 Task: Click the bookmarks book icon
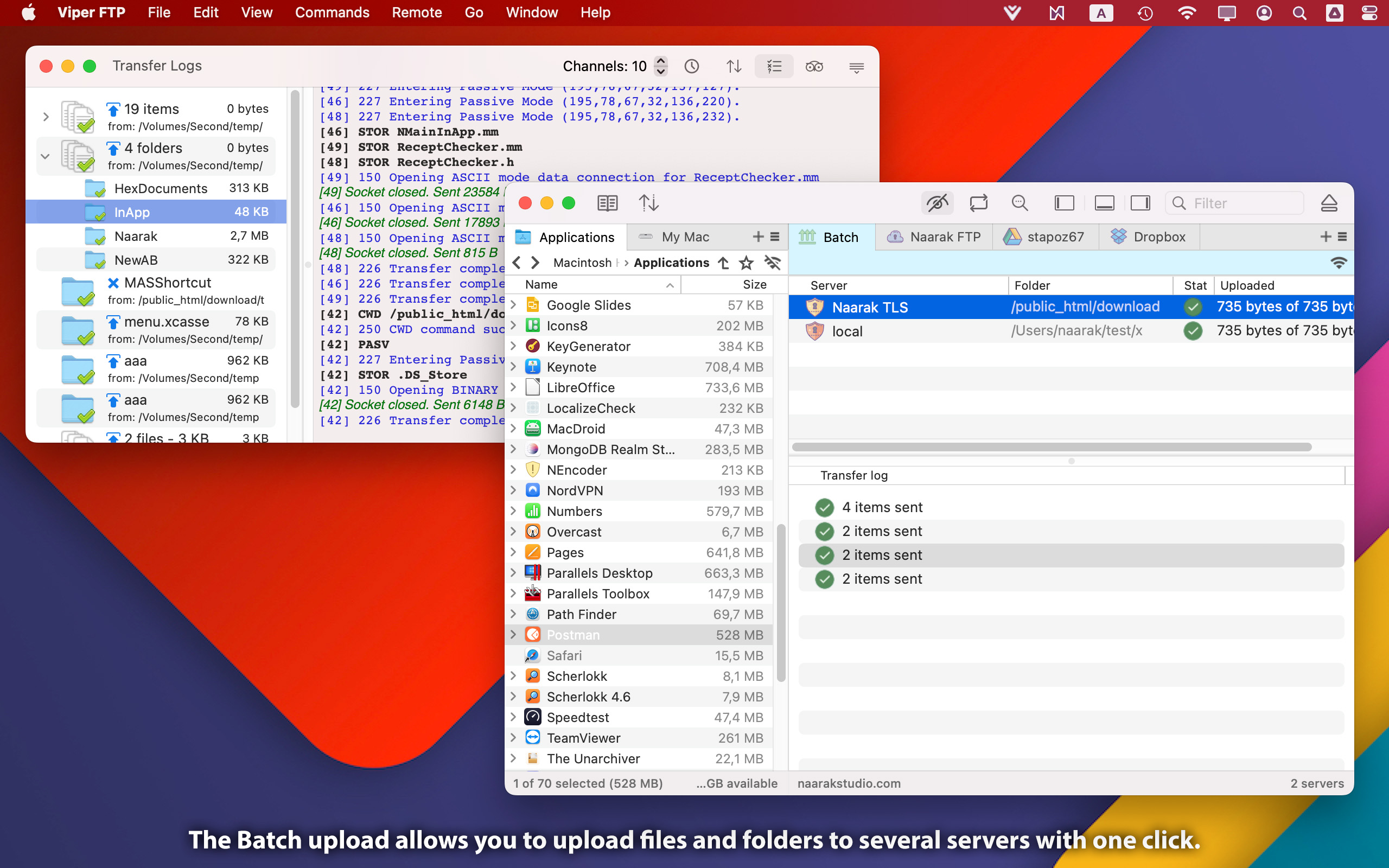(607, 203)
